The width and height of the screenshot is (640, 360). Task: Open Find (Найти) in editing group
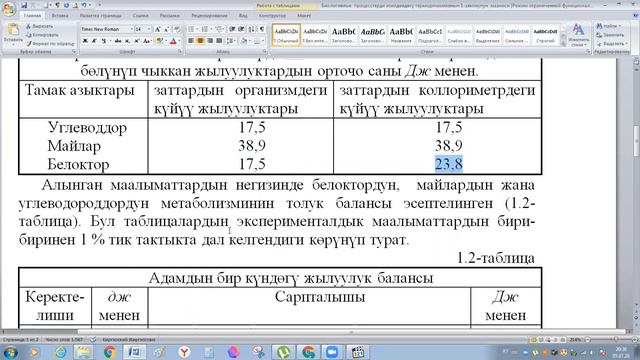(x=609, y=26)
